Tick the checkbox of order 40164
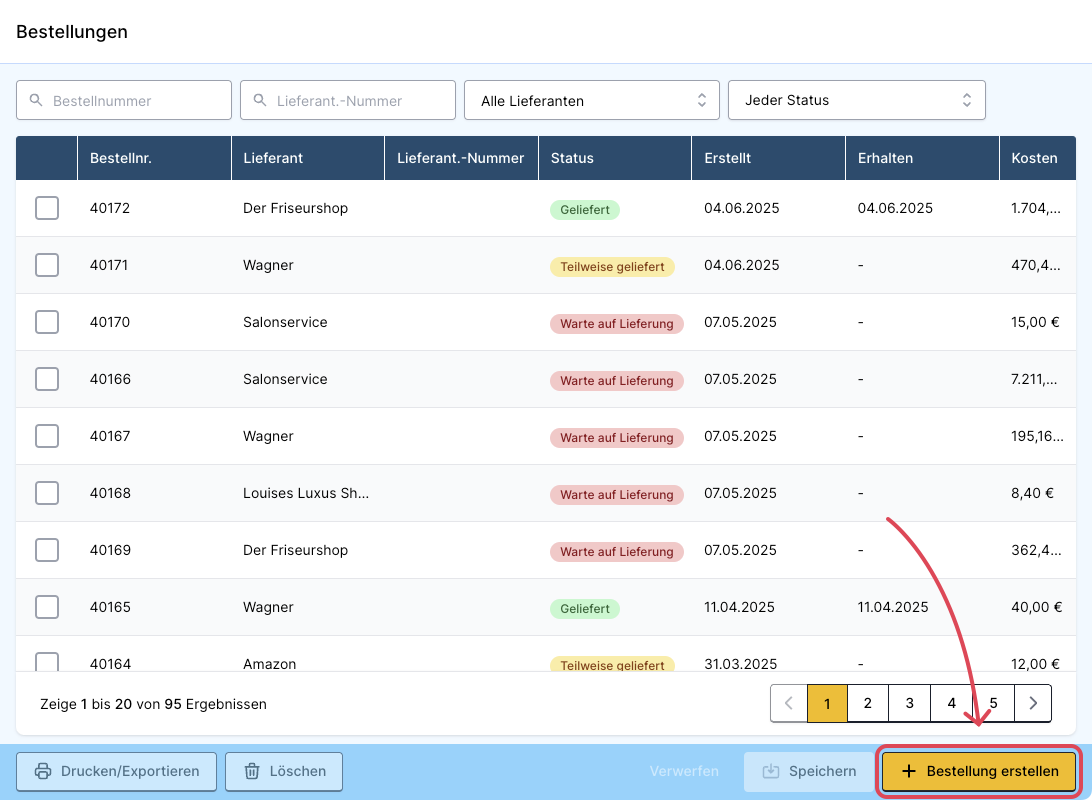 [47, 661]
